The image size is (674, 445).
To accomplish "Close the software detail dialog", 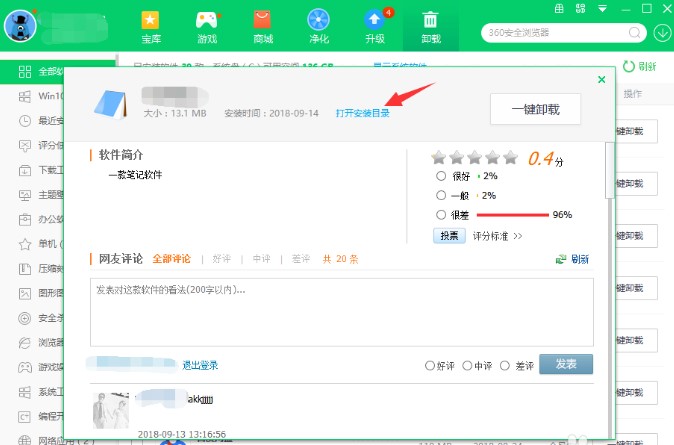I will coord(601,79).
